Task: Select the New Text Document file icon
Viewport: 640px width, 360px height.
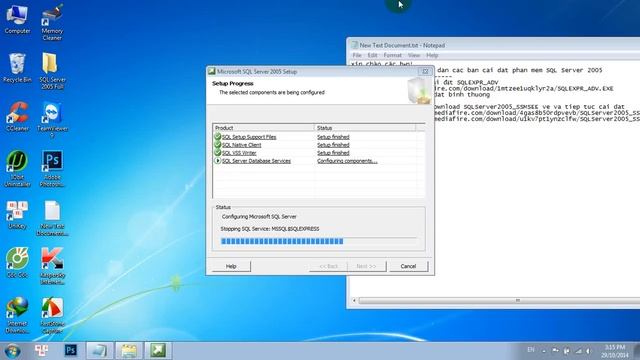Action: pyautogui.click(x=52, y=218)
